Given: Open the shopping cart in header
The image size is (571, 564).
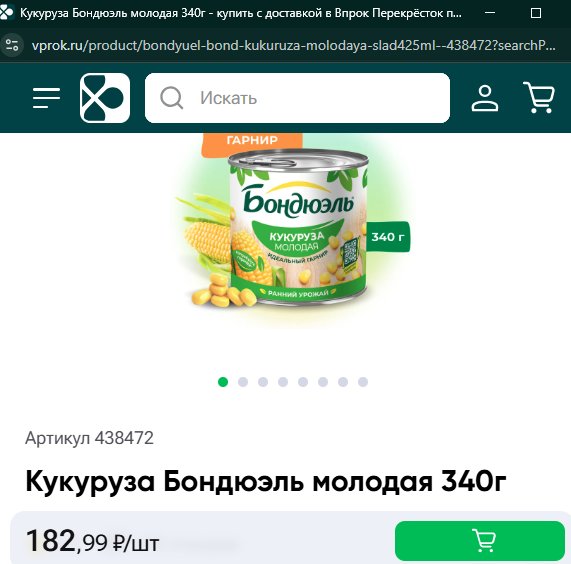Looking at the screenshot, I should [539, 98].
